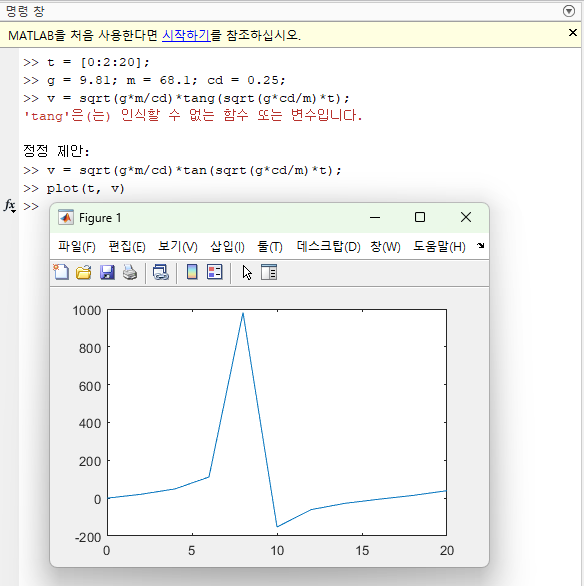Viewport: 584px width, 586px height.
Task: Select the Edit Plot arrow tool
Action: (x=247, y=272)
